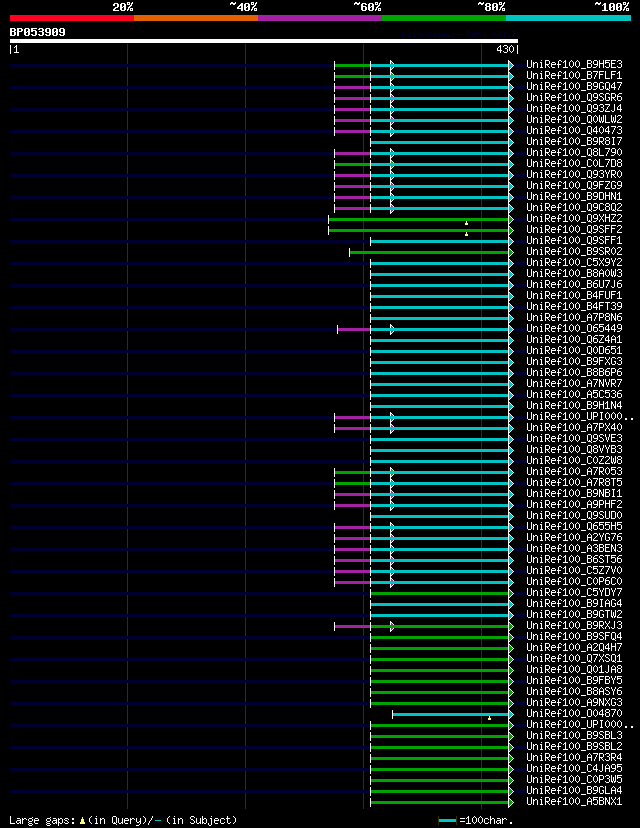Image resolution: width=640 pixels, height=828 pixels.
Task: Choose the UniRef100_Q0D651 entry
Action: 575,351
